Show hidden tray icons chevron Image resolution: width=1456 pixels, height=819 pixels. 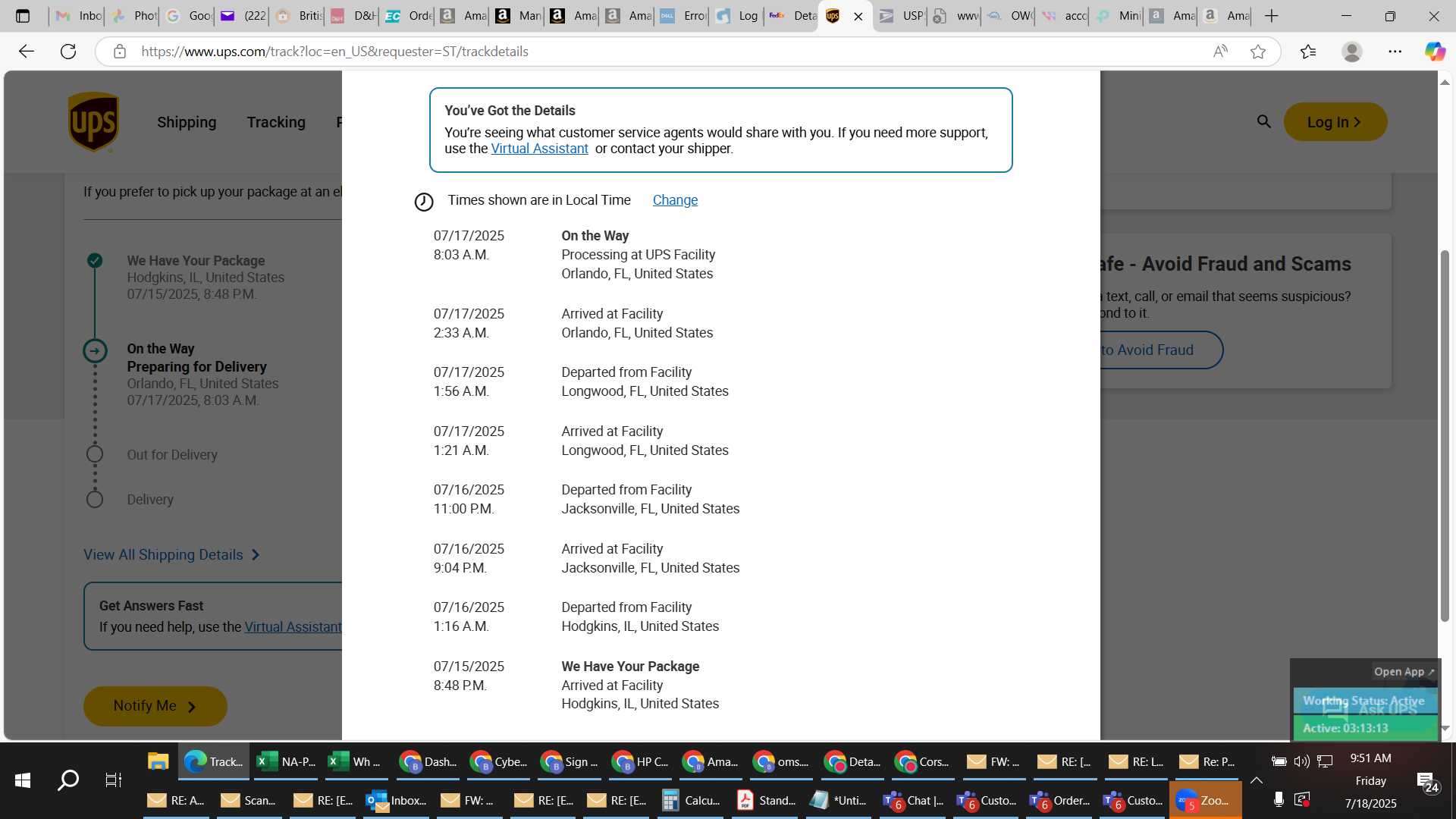pos(1257,780)
